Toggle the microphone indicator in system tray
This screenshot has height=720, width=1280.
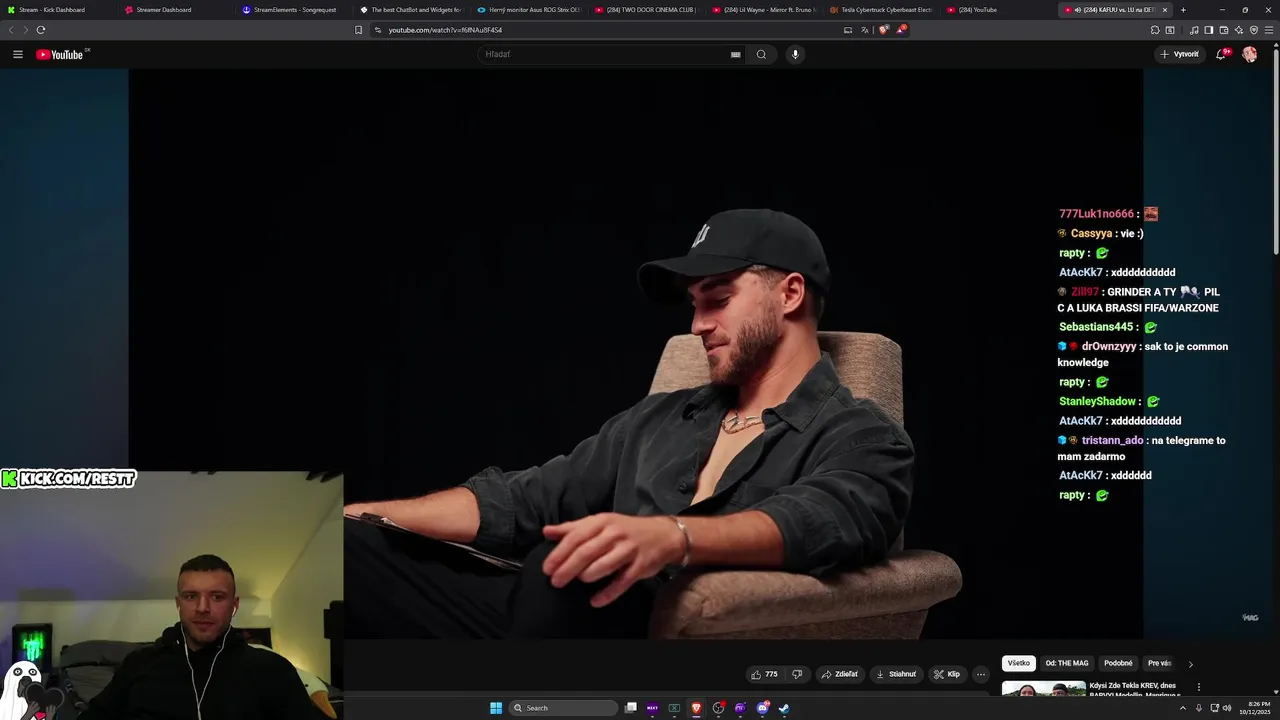1199,708
